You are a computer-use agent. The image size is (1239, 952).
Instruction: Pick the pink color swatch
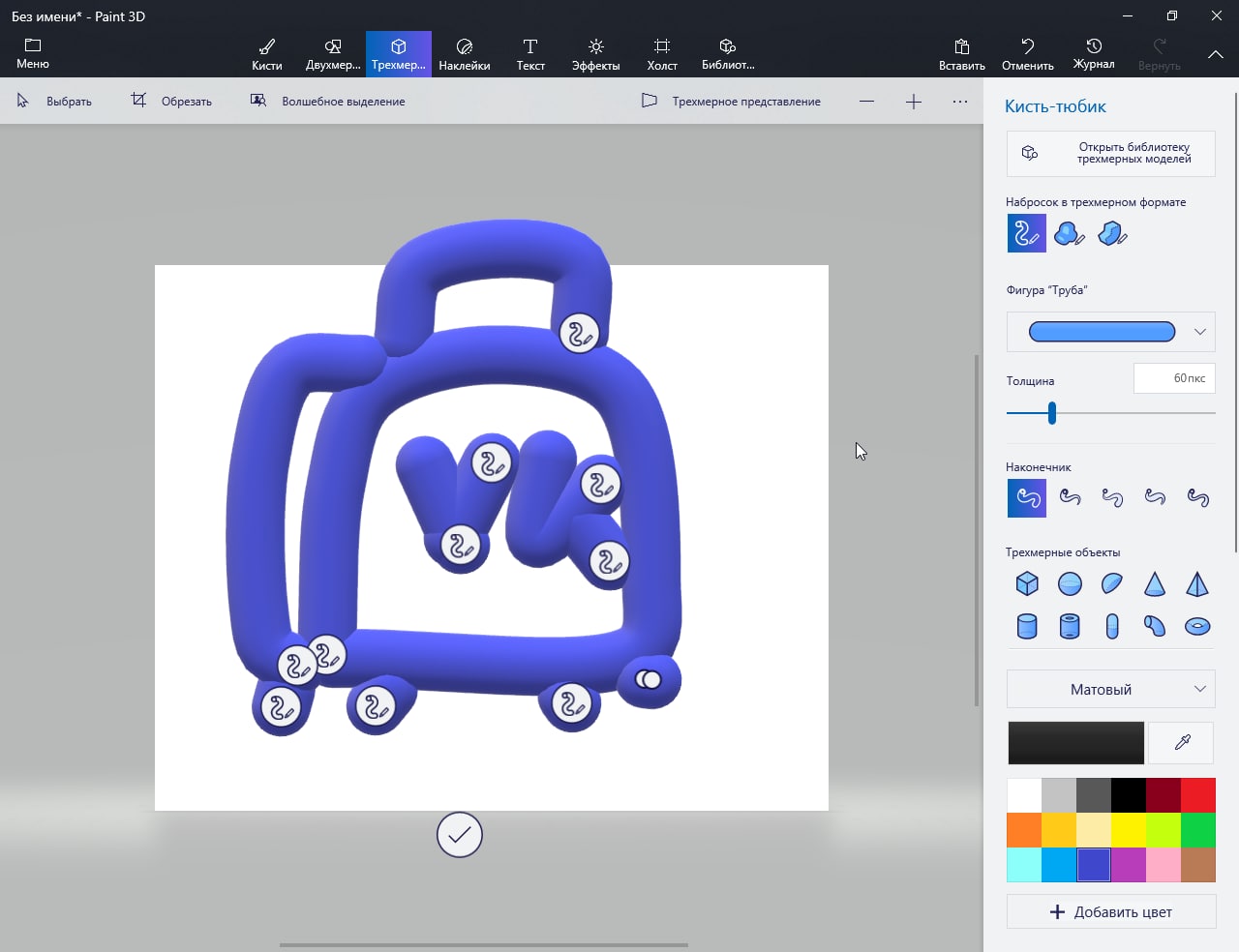1163,865
